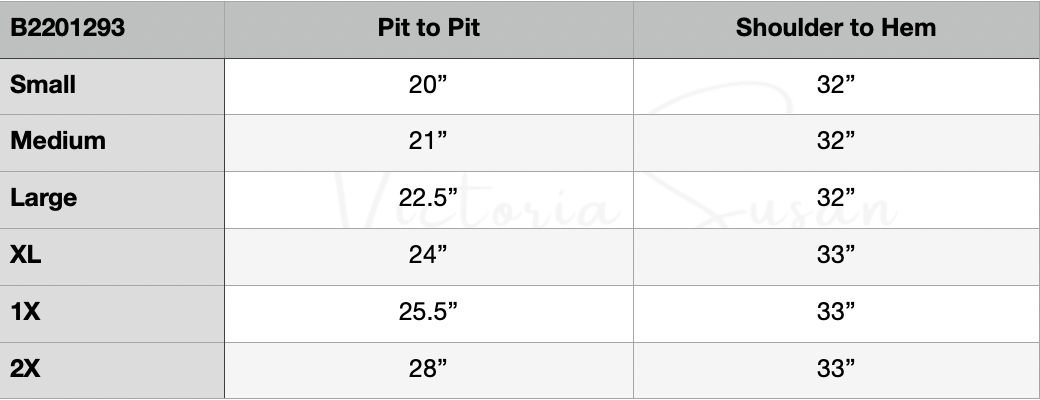The width and height of the screenshot is (1040, 400).
Task: Click the 1X row label
Action: [26, 312]
